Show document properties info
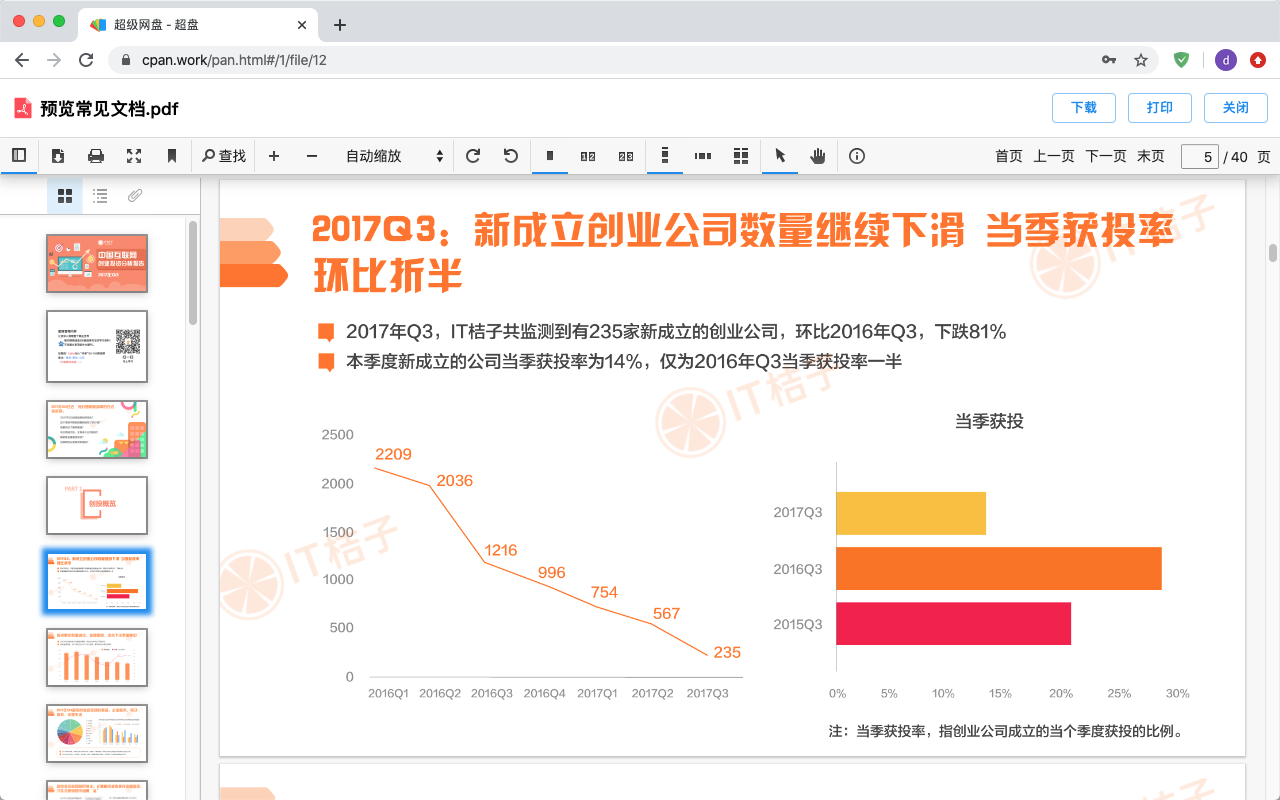This screenshot has height=800, width=1280. 857,156
